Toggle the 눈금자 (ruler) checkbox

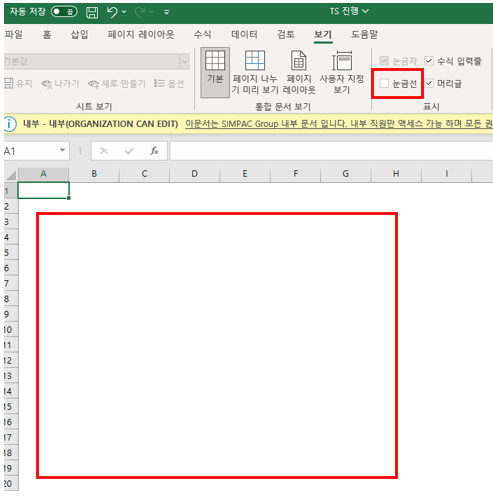(384, 61)
